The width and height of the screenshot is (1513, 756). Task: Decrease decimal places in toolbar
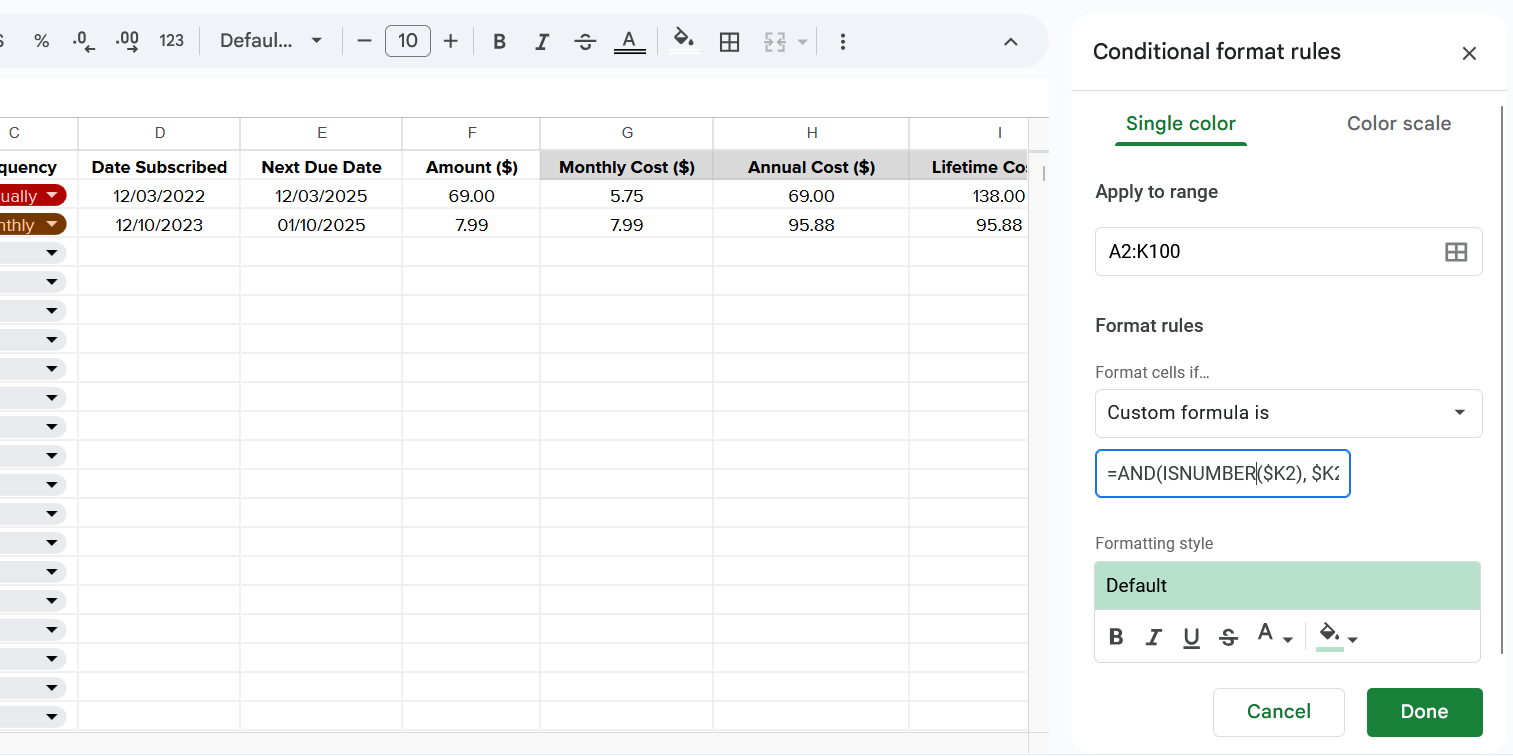coord(84,41)
